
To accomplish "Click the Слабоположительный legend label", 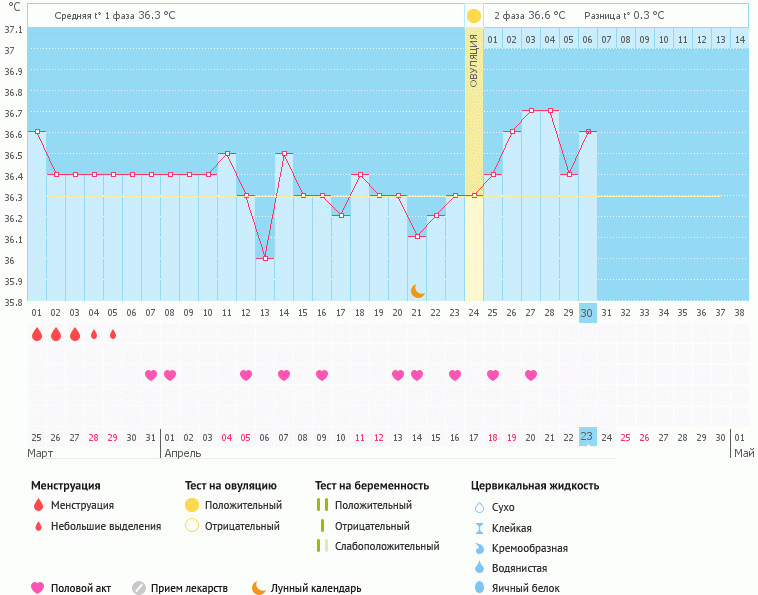I will coord(387,546).
